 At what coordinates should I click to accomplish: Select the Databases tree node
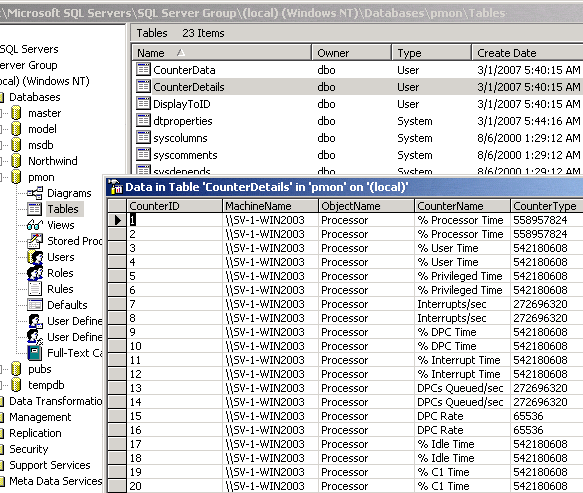click(x=35, y=97)
